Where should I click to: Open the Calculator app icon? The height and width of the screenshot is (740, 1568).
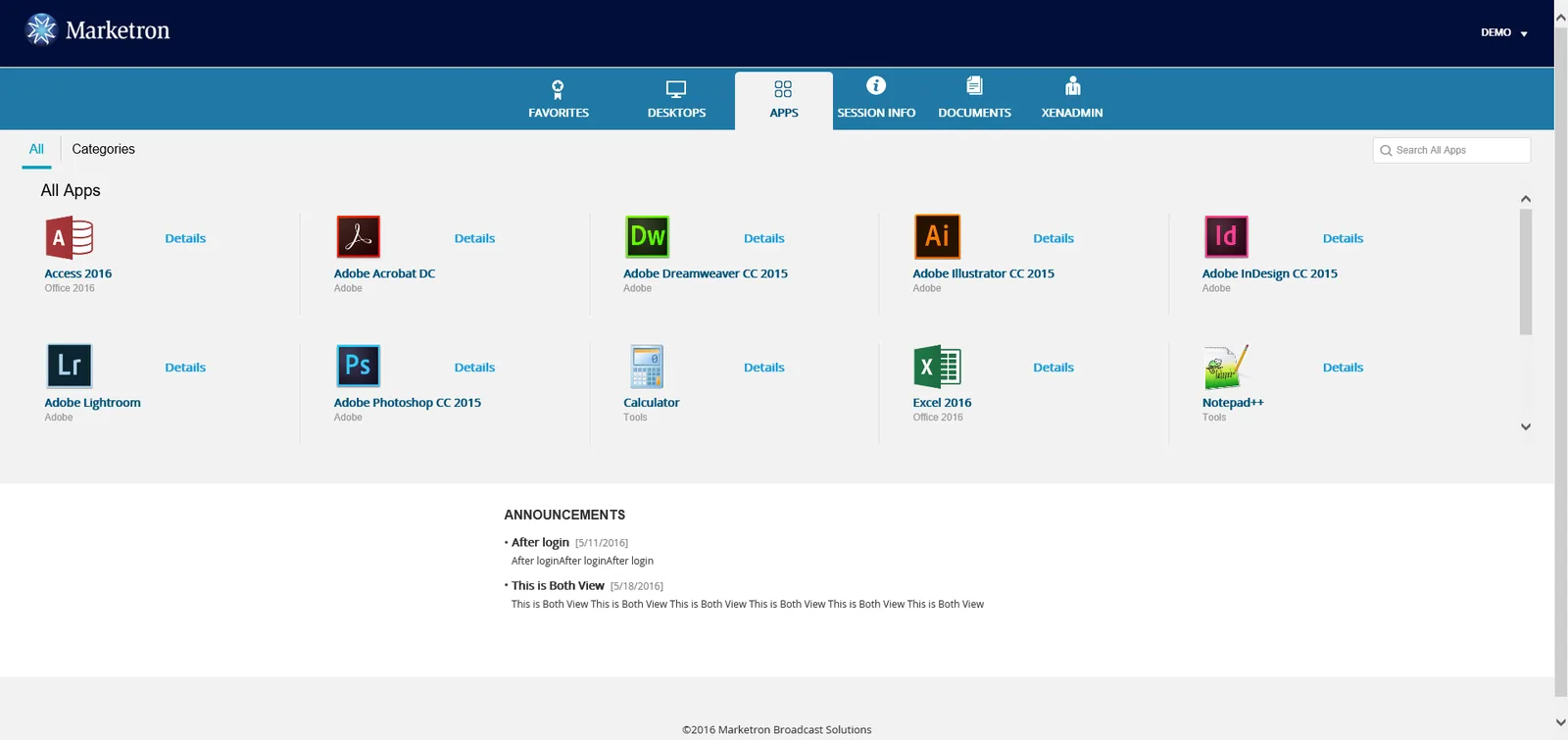647,367
